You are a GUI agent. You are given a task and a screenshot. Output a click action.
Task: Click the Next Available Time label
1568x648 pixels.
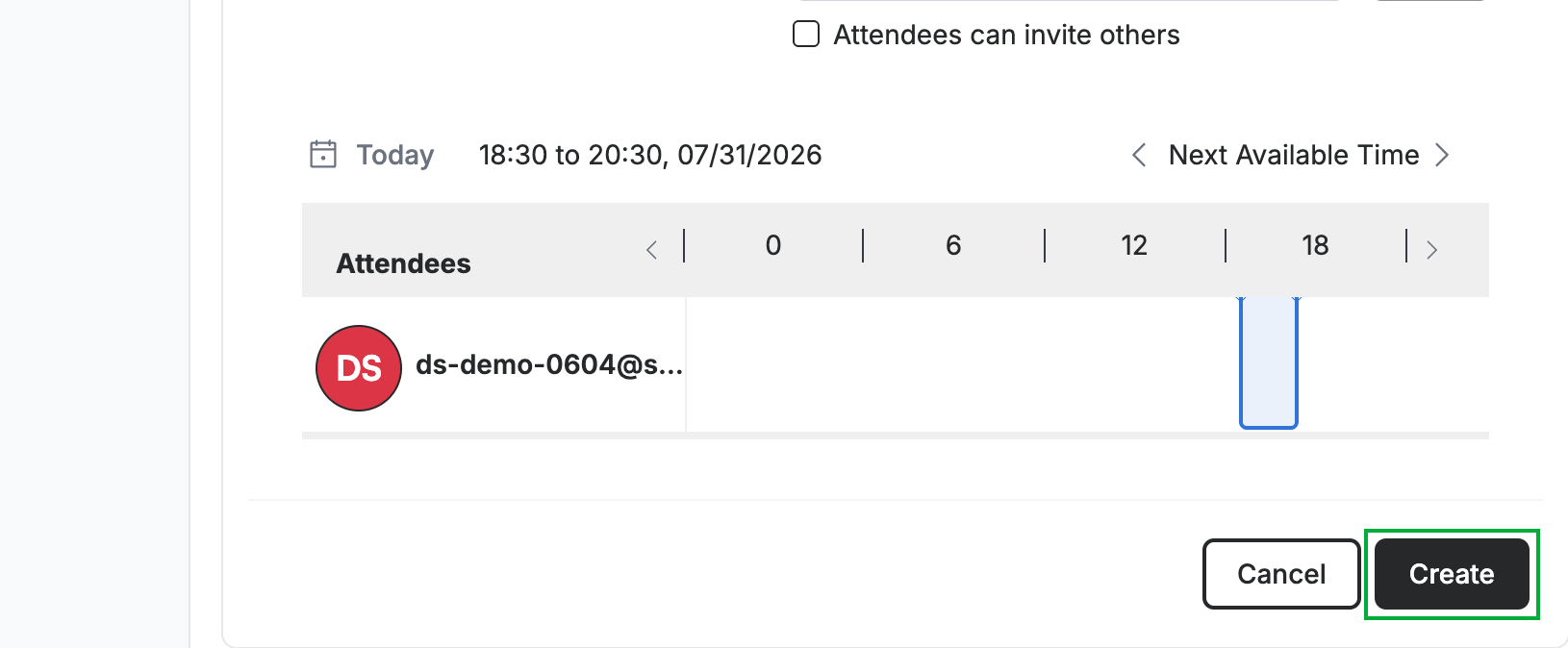[x=1294, y=155]
